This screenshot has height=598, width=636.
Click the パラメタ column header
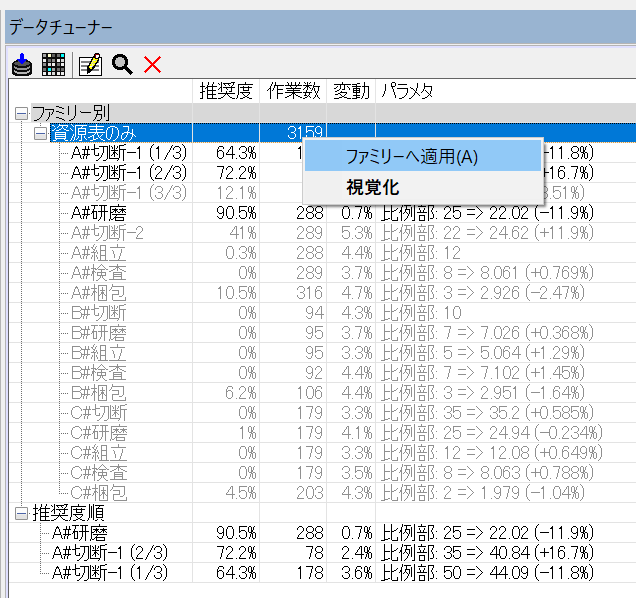[x=408, y=91]
